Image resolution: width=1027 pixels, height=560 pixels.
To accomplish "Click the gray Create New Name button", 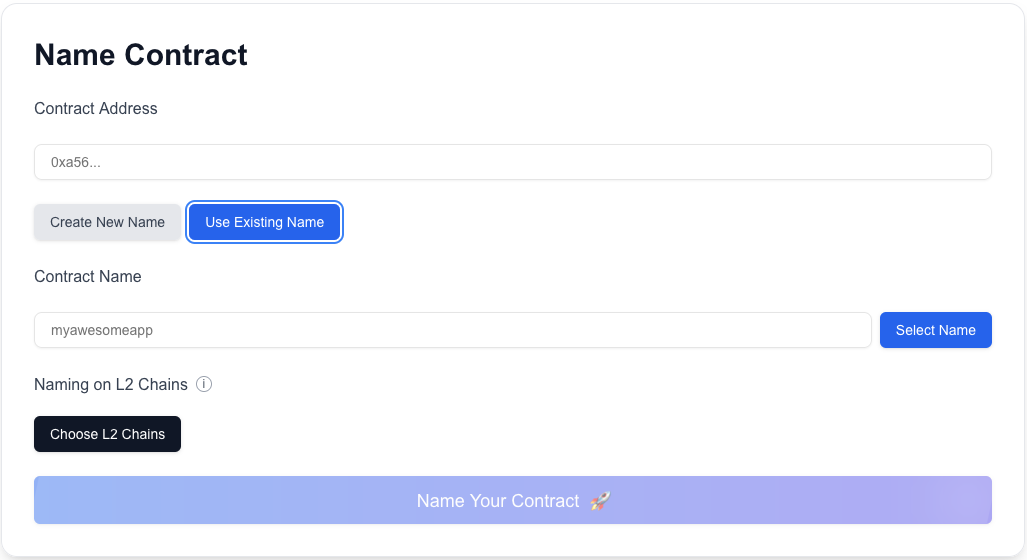I will point(107,222).
